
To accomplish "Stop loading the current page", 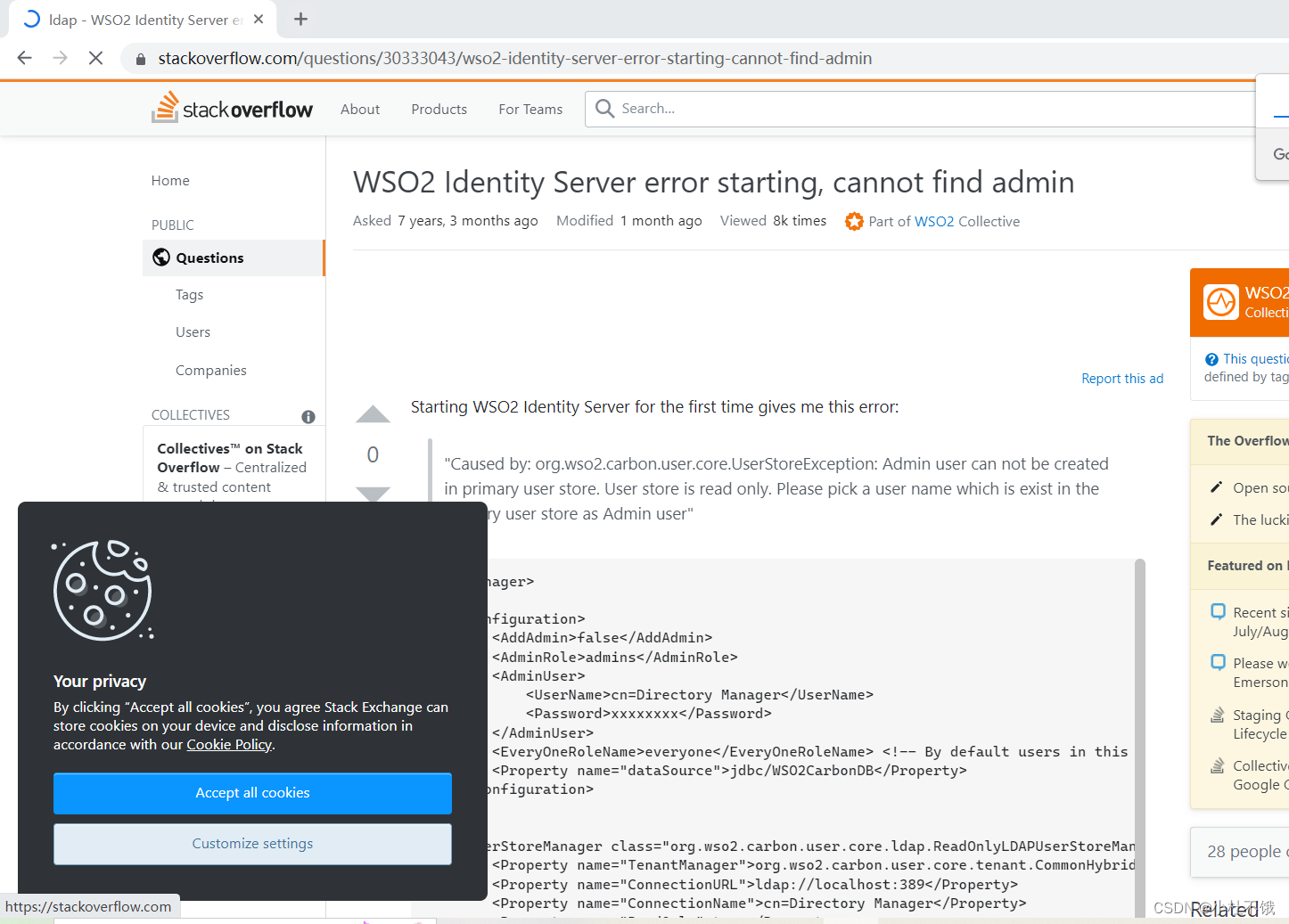I will [96, 58].
